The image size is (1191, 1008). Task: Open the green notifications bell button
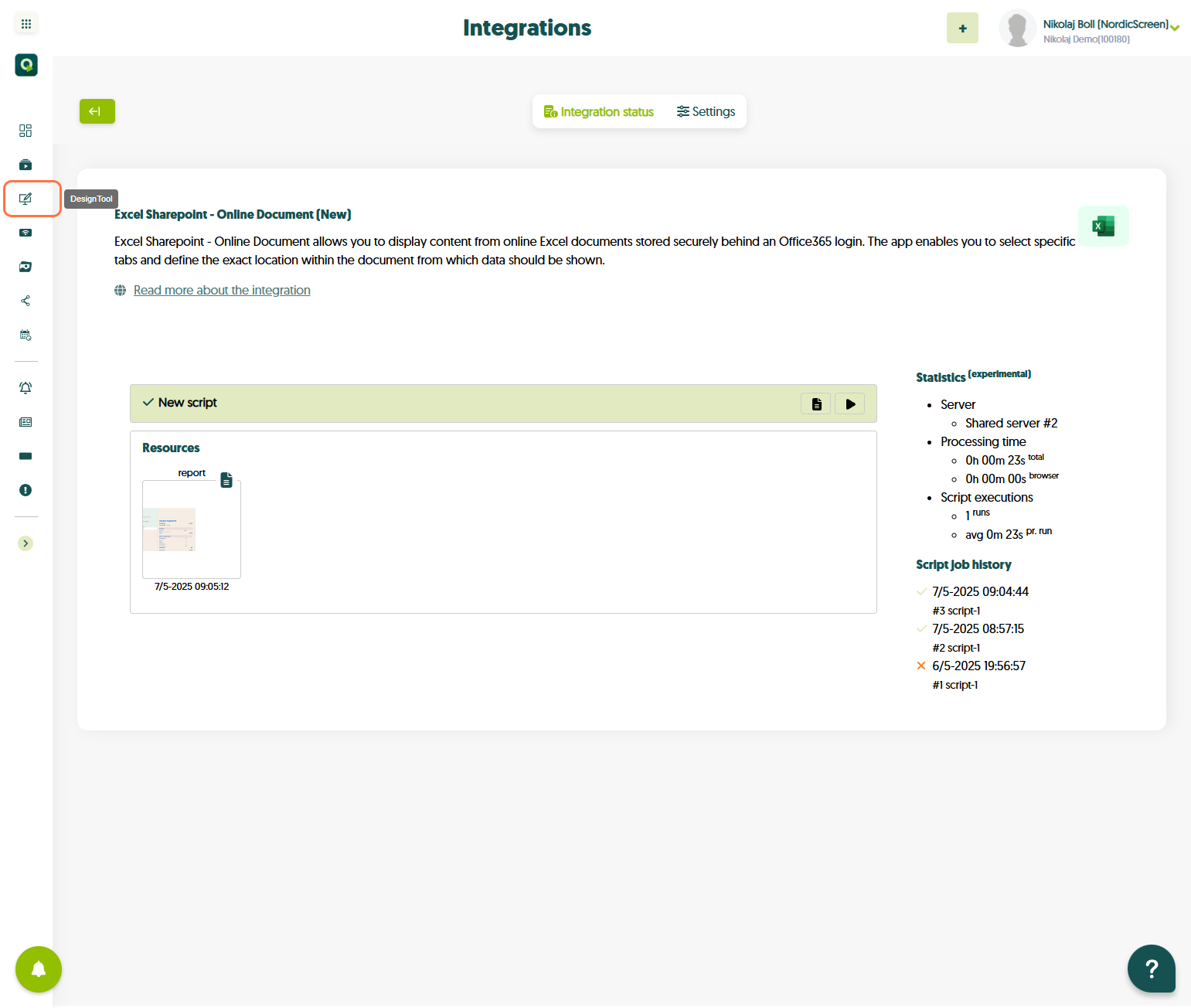(x=39, y=969)
